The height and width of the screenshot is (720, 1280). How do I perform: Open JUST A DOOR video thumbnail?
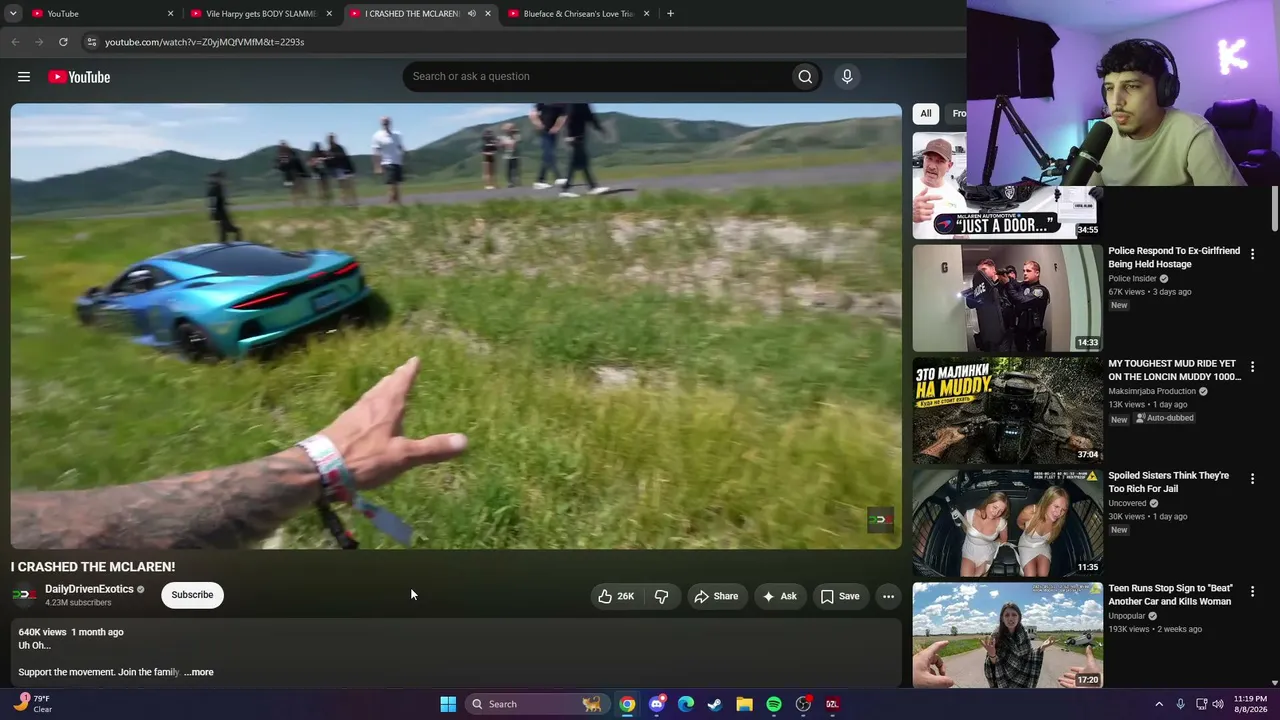tap(1006, 185)
